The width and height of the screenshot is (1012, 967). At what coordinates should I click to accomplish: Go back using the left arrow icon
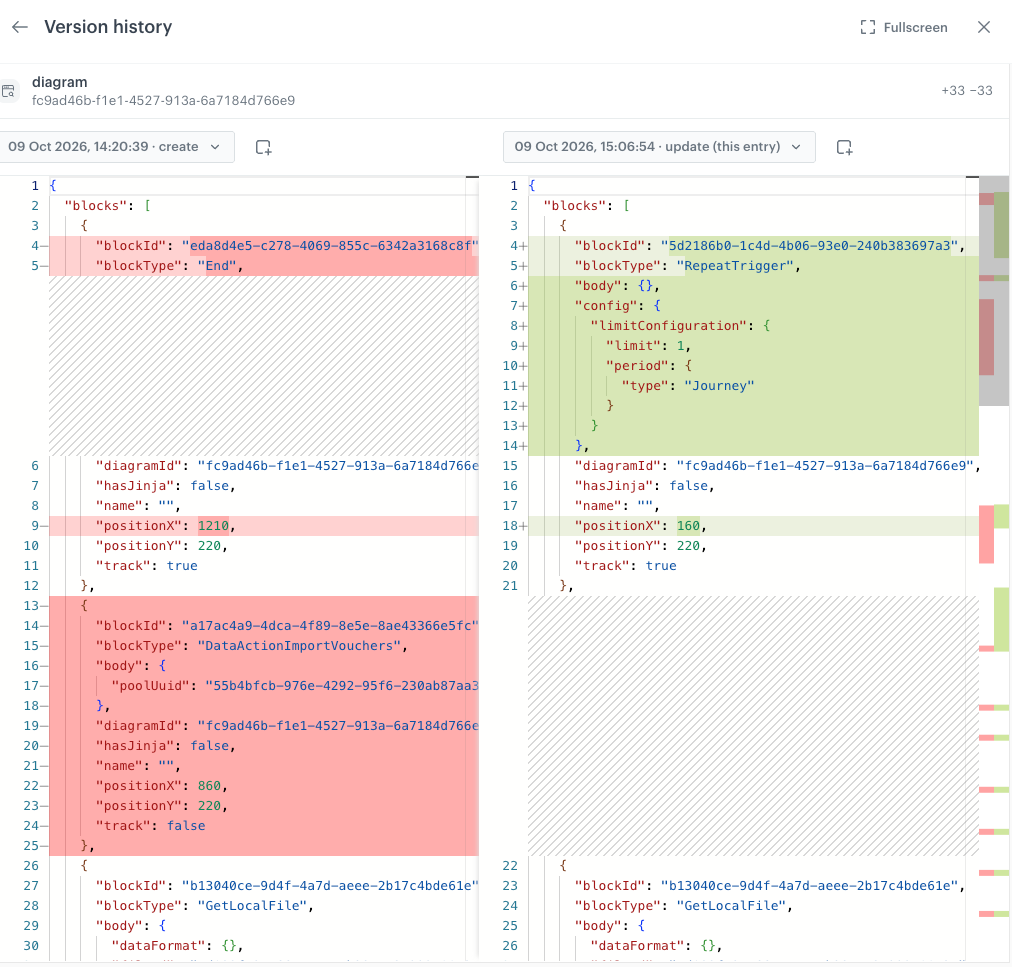click(x=20, y=27)
